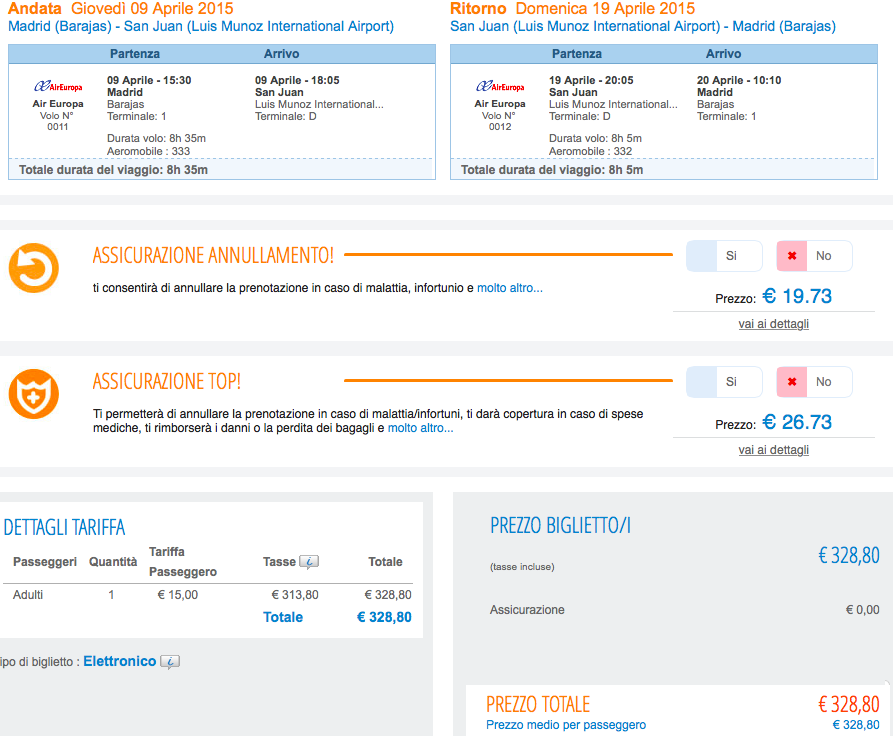
Task: Click the 'Durata volo: 8h 35m' text
Action: tap(157, 138)
